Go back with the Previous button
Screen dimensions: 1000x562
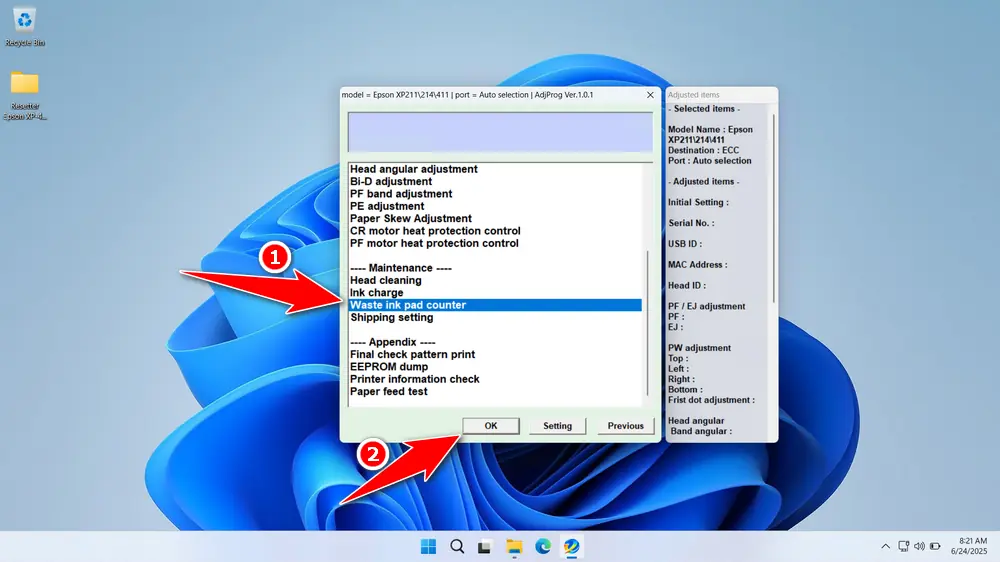pyautogui.click(x=626, y=425)
